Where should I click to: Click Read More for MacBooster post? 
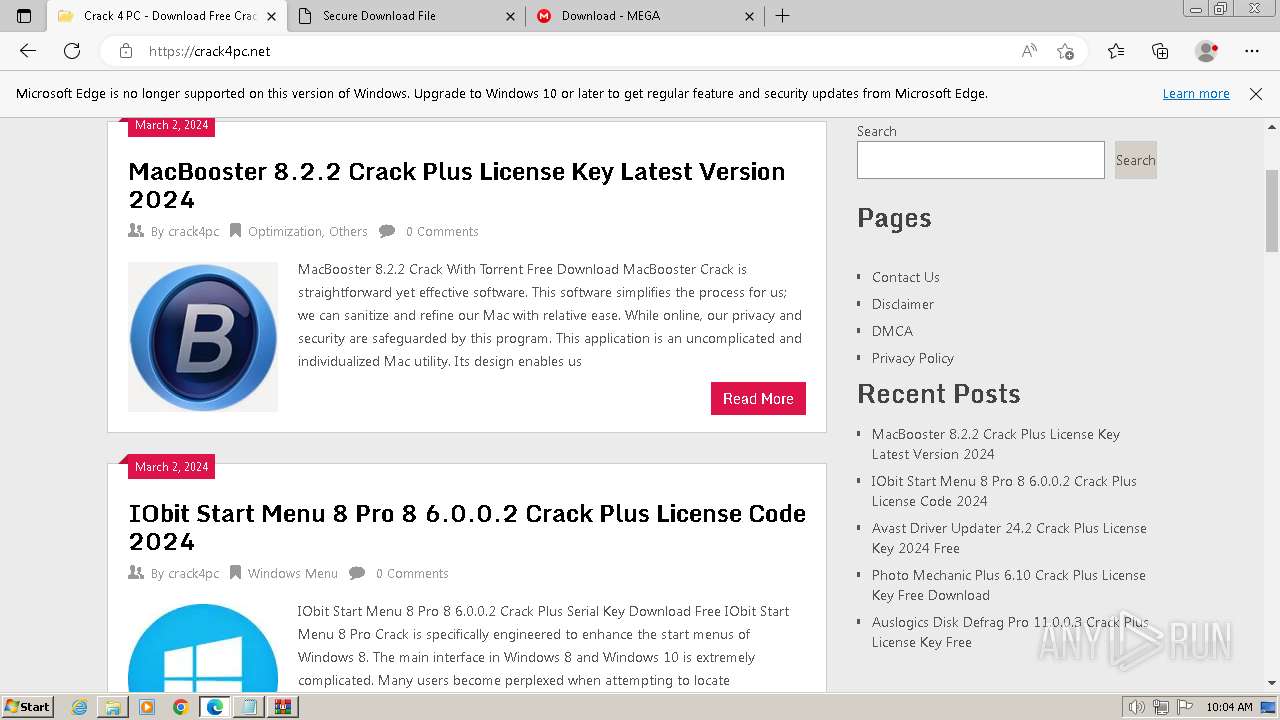click(x=758, y=398)
